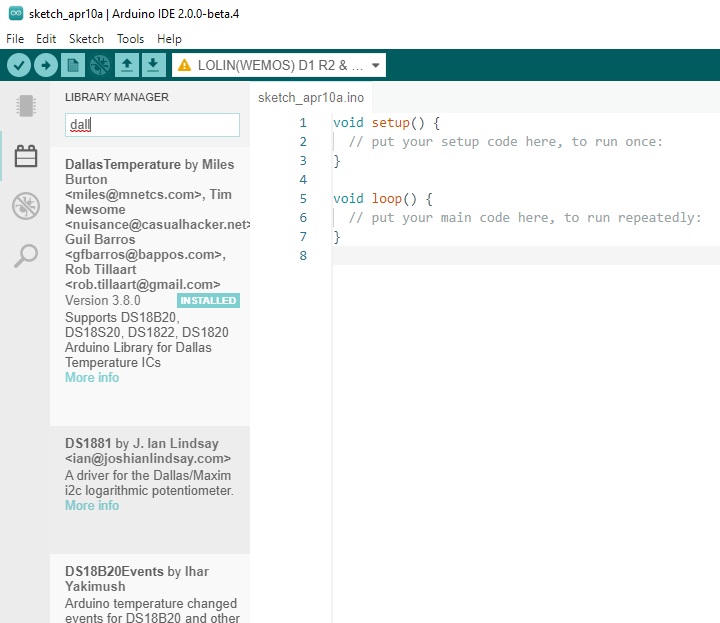Open More info for DS1881 library

[92, 505]
